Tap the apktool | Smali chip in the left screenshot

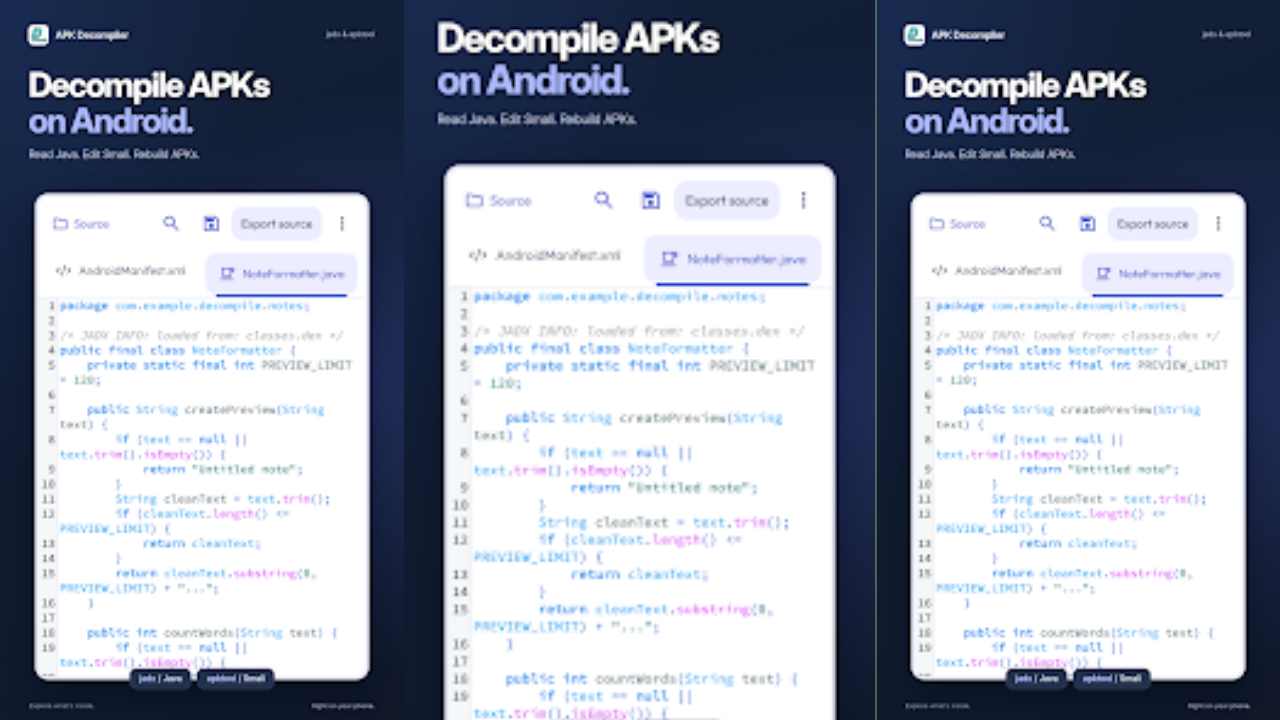pyautogui.click(x=235, y=678)
